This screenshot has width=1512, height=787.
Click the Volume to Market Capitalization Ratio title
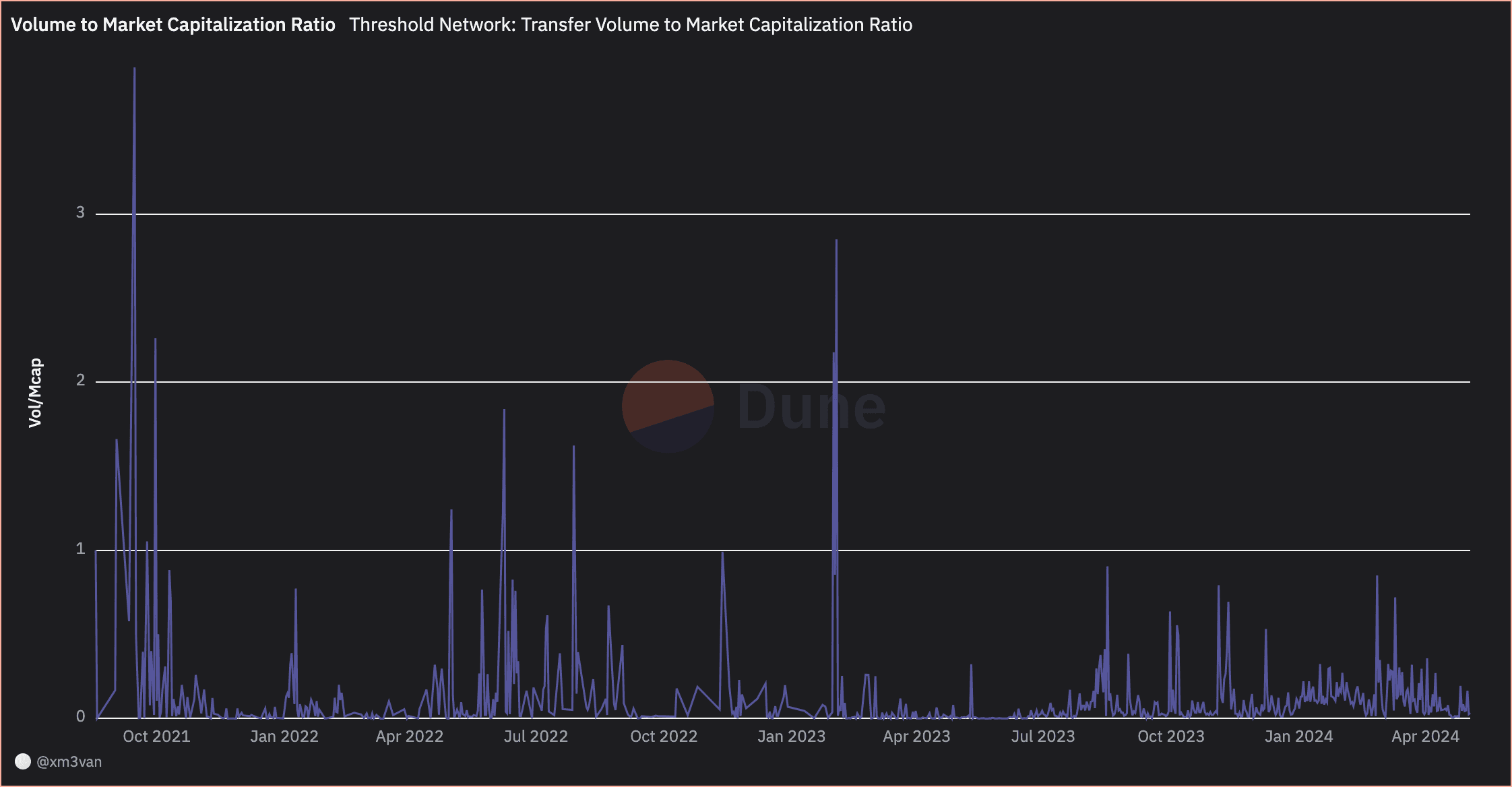coord(173,25)
